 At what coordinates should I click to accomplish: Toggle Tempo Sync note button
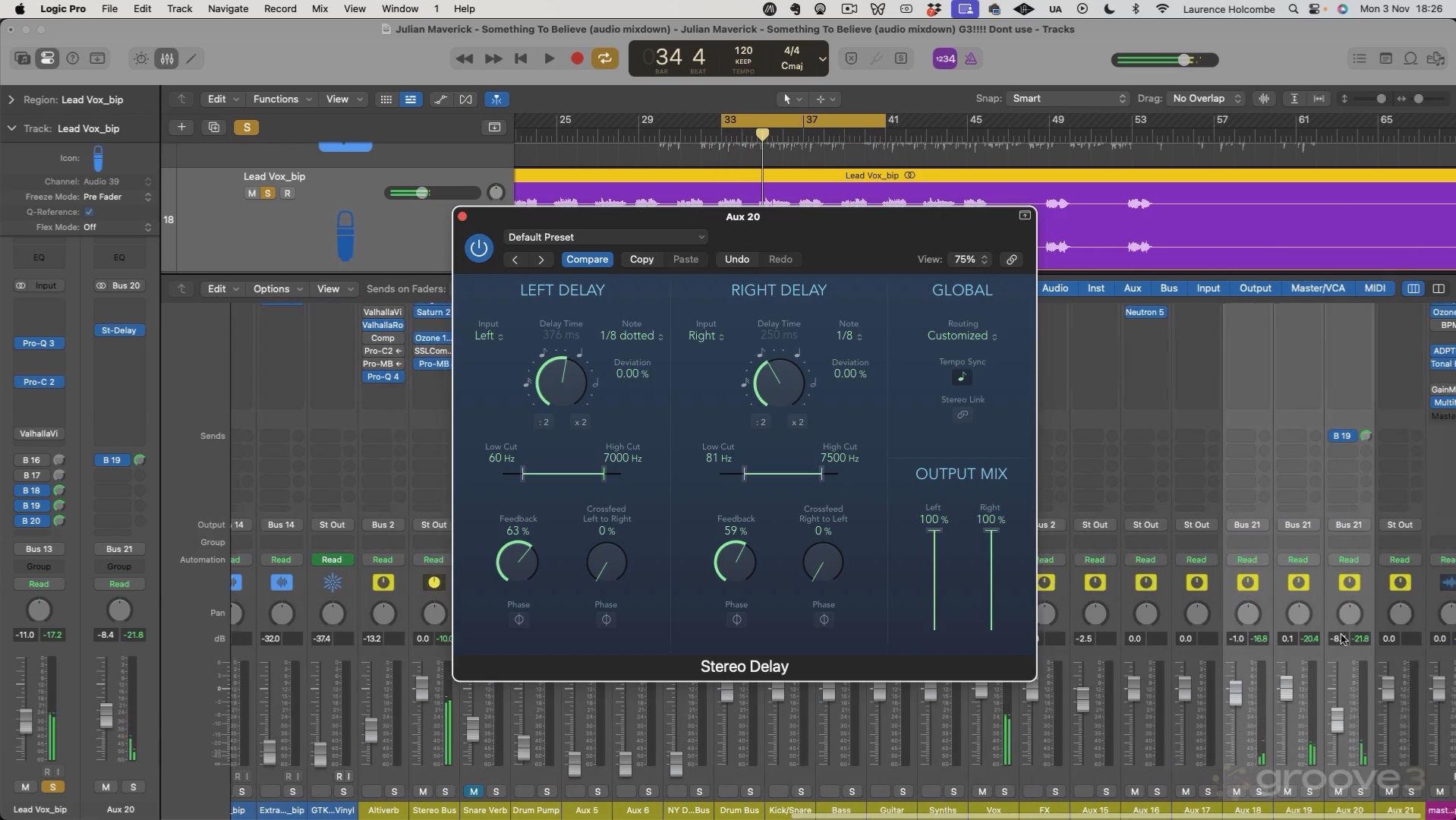pyautogui.click(x=962, y=377)
